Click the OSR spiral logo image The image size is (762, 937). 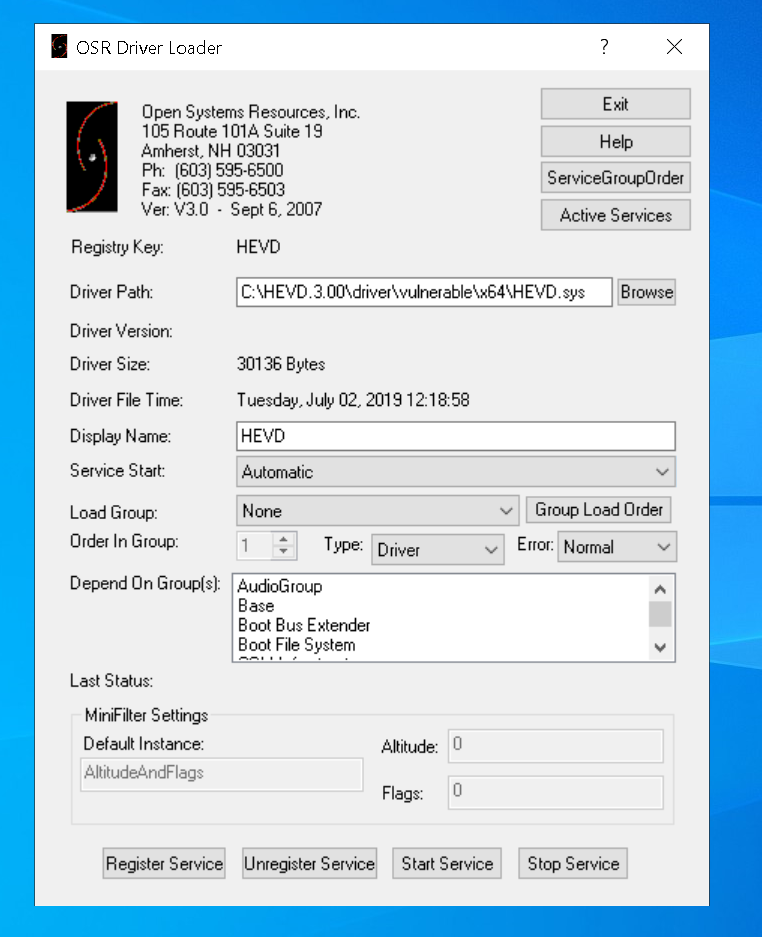tap(91, 157)
